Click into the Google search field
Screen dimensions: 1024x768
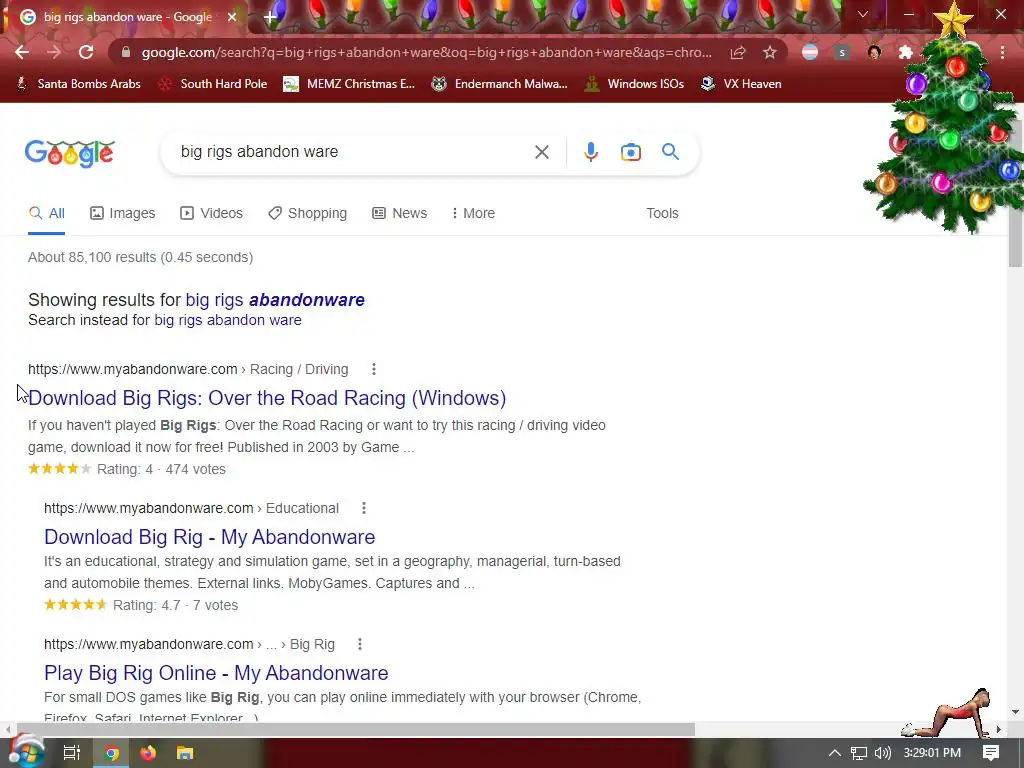(353, 152)
